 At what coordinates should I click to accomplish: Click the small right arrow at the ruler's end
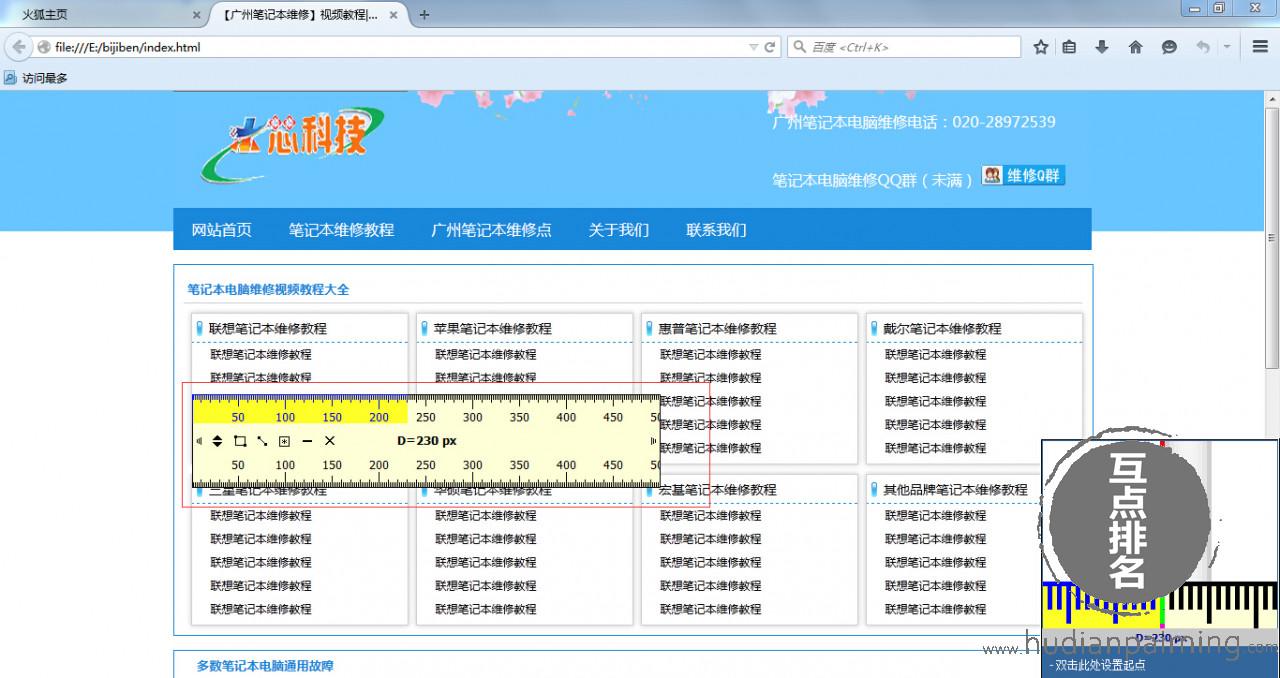654,441
